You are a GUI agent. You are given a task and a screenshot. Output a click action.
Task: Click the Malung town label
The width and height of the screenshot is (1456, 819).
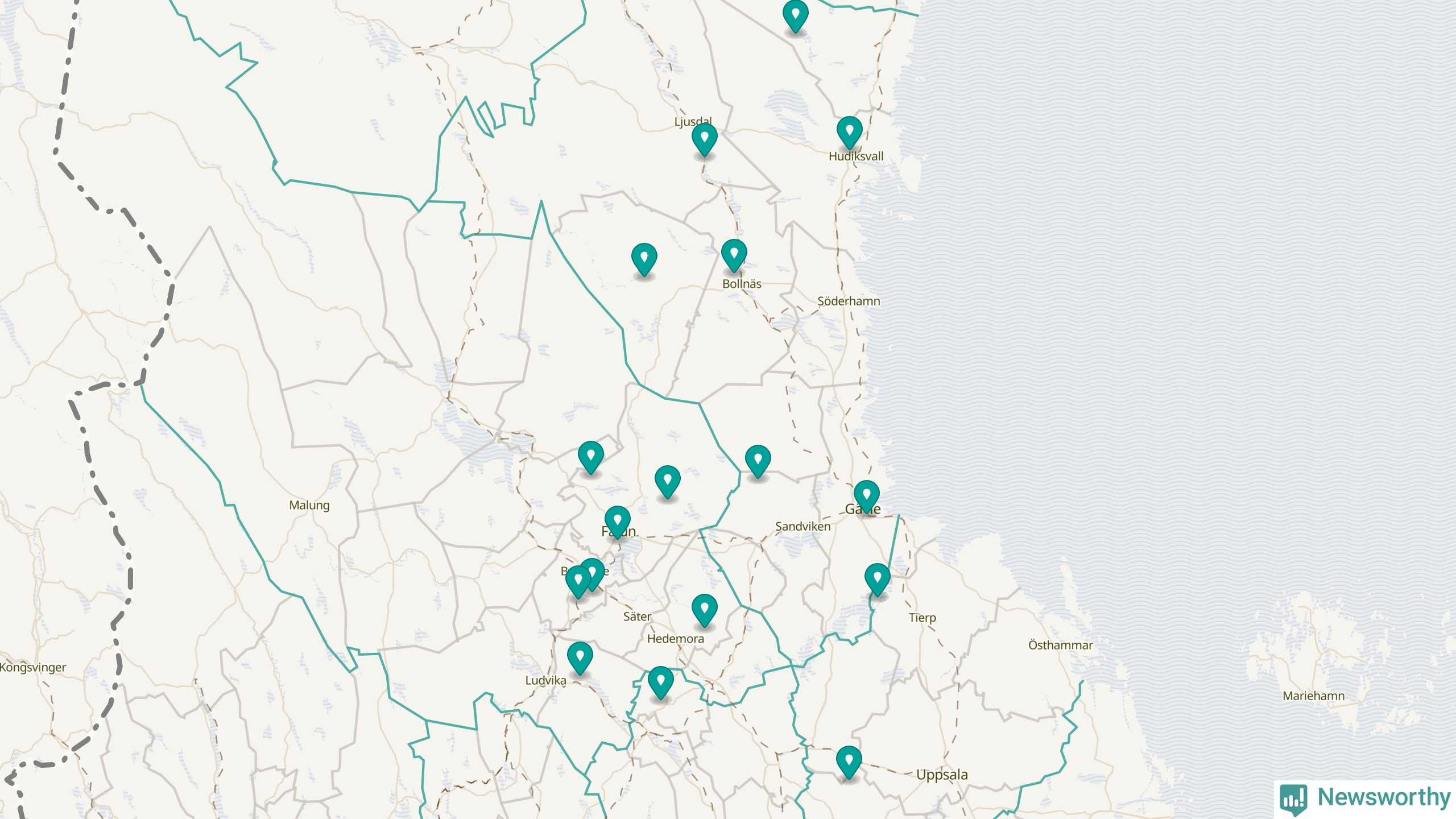(x=309, y=505)
